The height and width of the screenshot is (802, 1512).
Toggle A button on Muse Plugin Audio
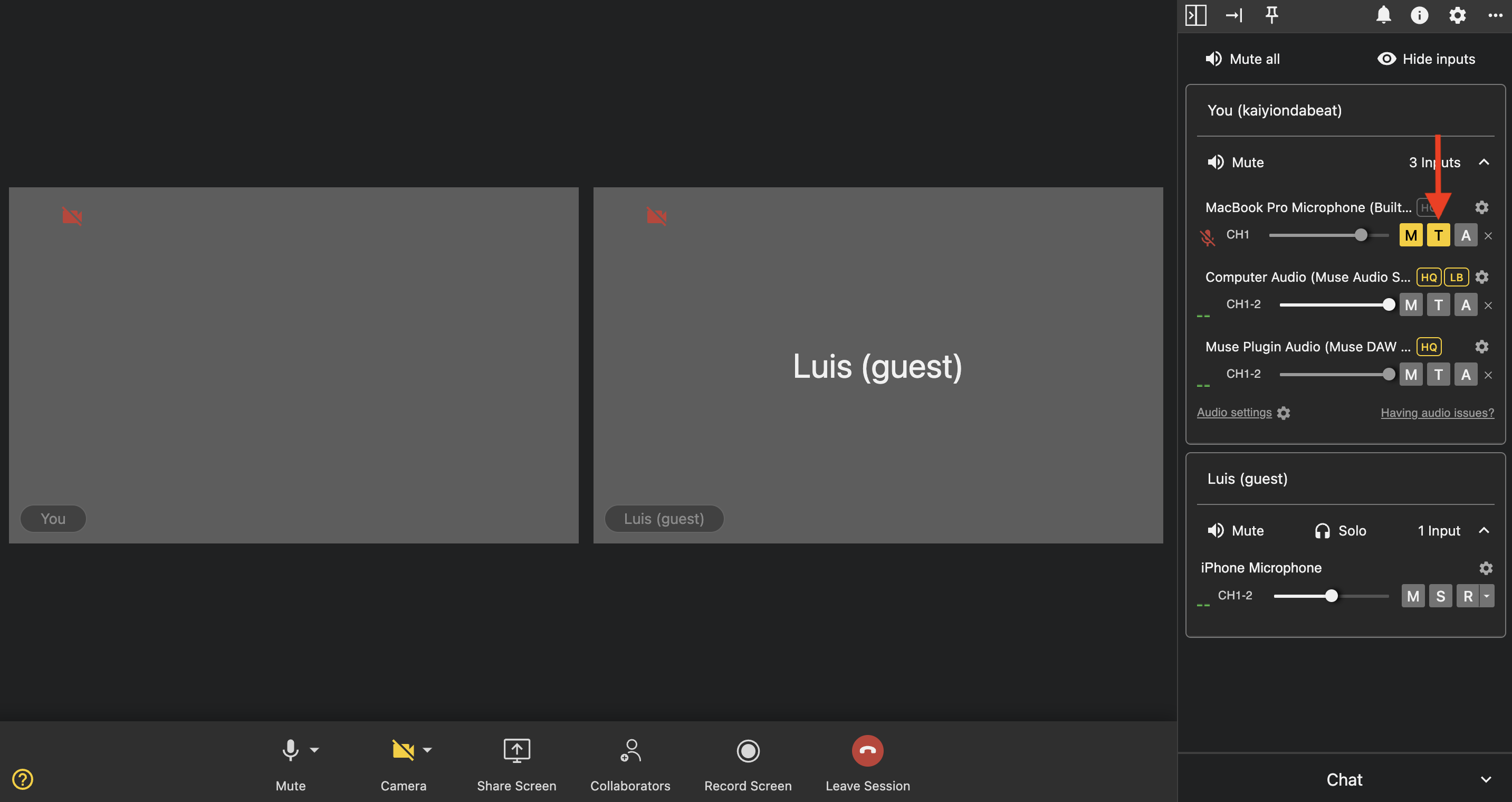pyautogui.click(x=1466, y=375)
